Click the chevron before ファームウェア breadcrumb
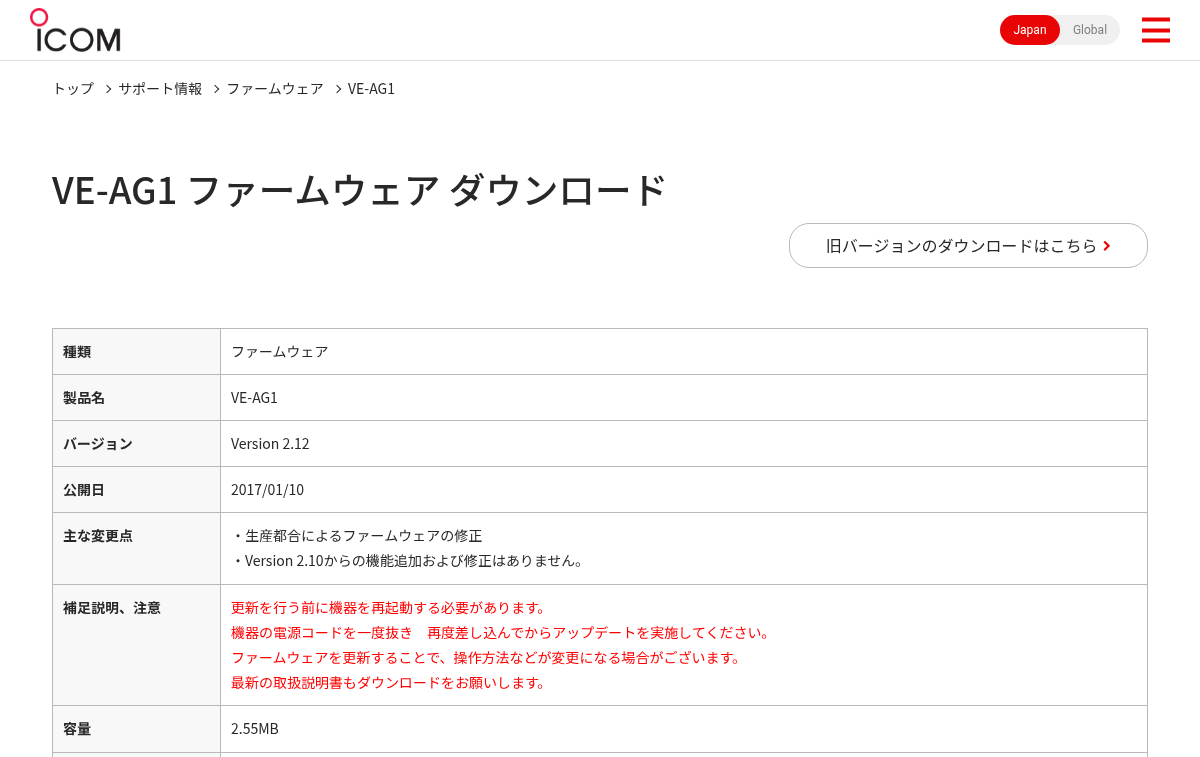Image resolution: width=1200 pixels, height=757 pixels. tap(216, 89)
